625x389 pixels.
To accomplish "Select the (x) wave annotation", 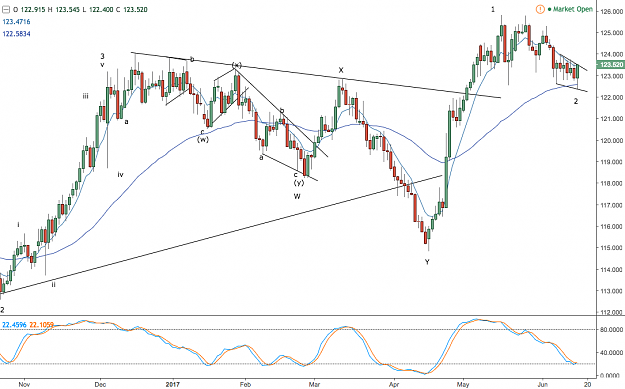I will pyautogui.click(x=237, y=65).
